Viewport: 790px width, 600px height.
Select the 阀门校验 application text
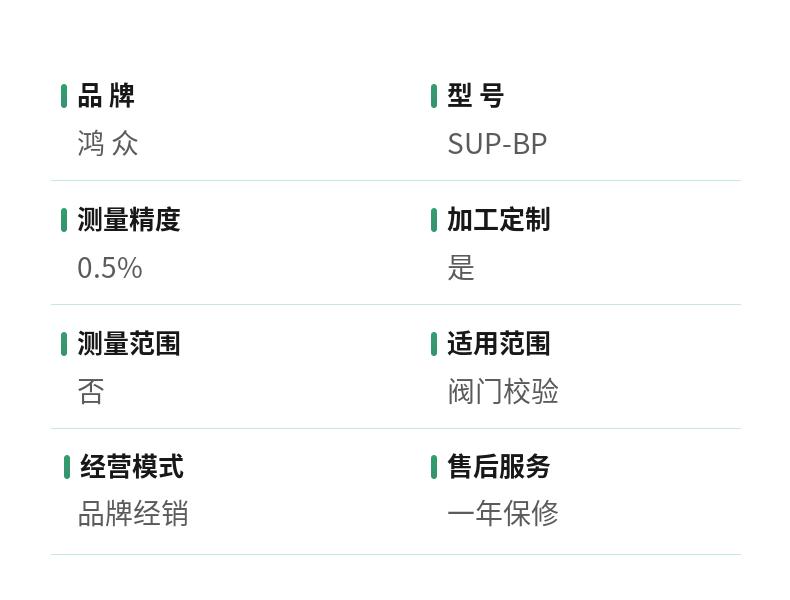(503, 391)
